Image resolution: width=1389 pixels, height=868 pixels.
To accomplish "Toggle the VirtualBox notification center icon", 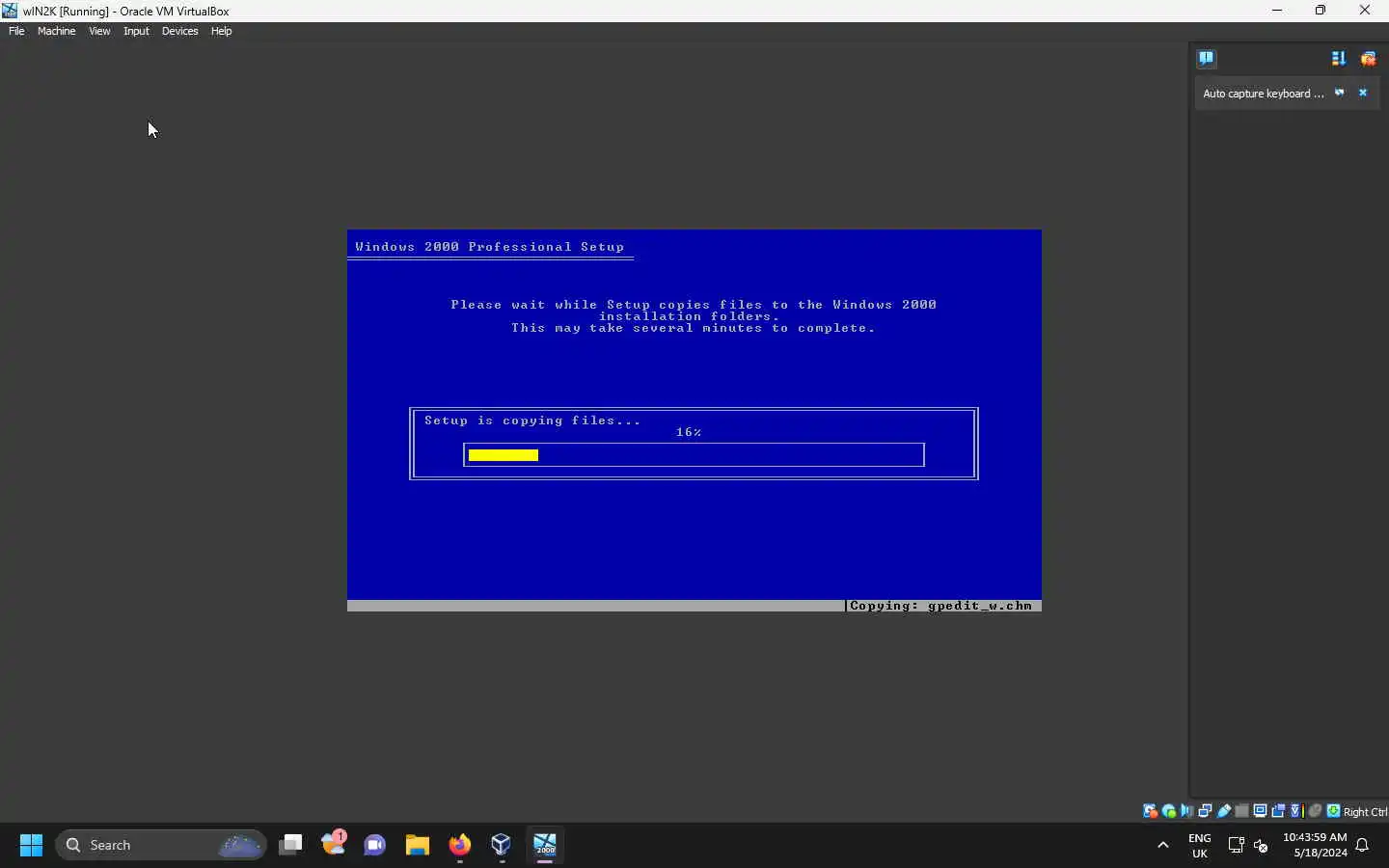I will tap(1206, 58).
